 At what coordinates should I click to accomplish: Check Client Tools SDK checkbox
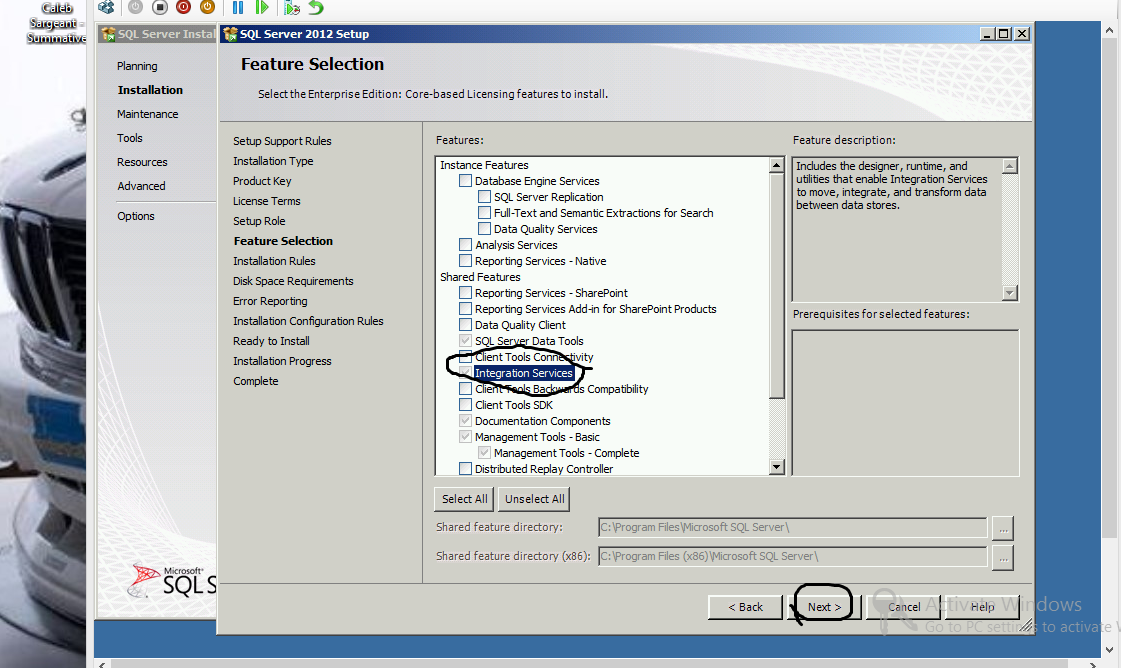465,405
